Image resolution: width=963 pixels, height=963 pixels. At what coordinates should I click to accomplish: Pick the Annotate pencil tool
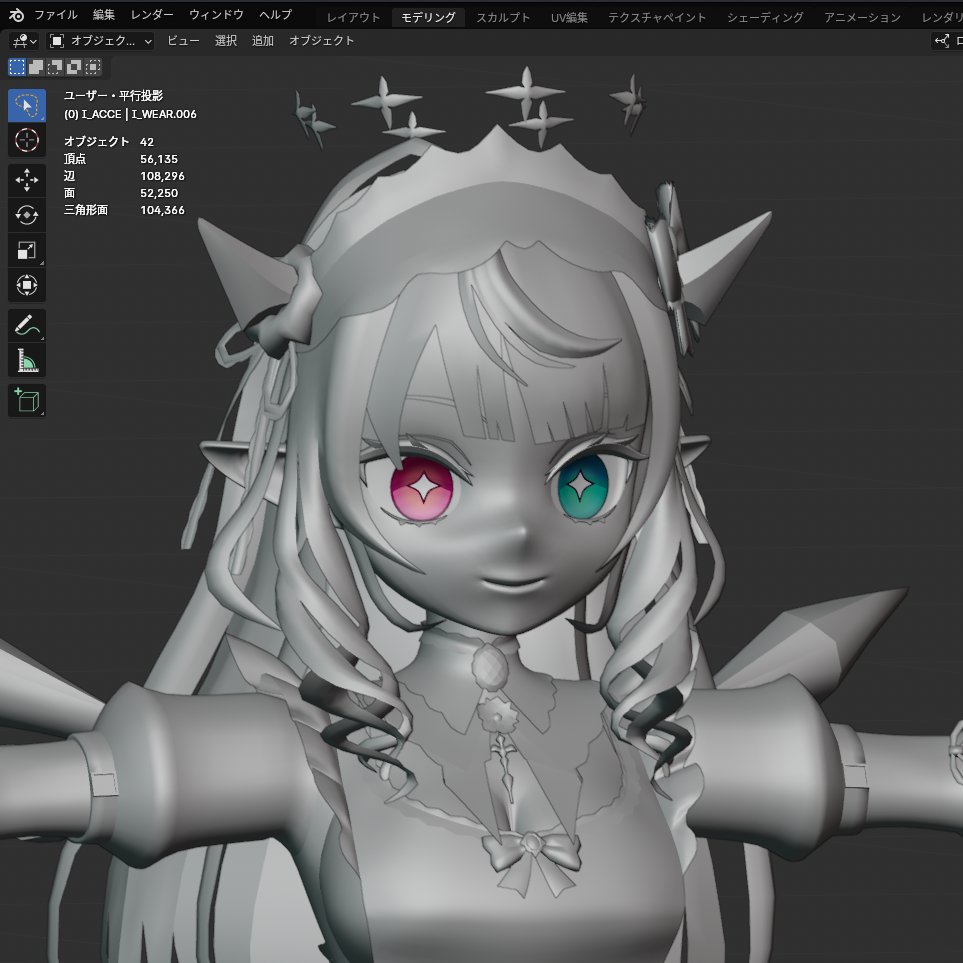click(26, 326)
